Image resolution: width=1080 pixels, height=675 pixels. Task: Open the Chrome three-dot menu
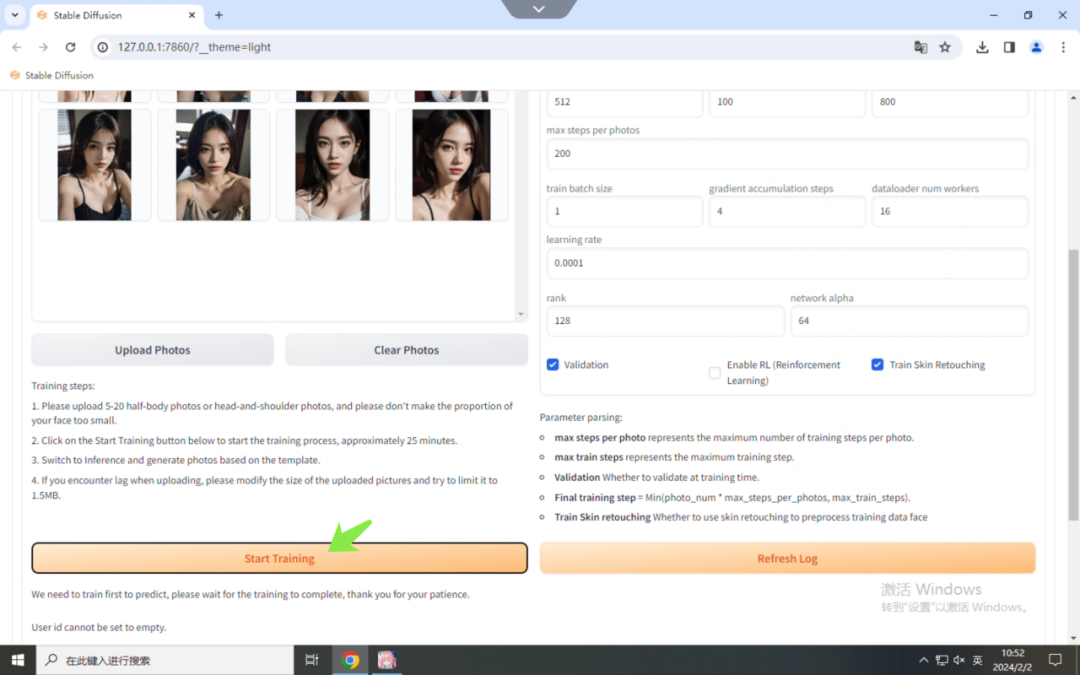click(x=1063, y=47)
